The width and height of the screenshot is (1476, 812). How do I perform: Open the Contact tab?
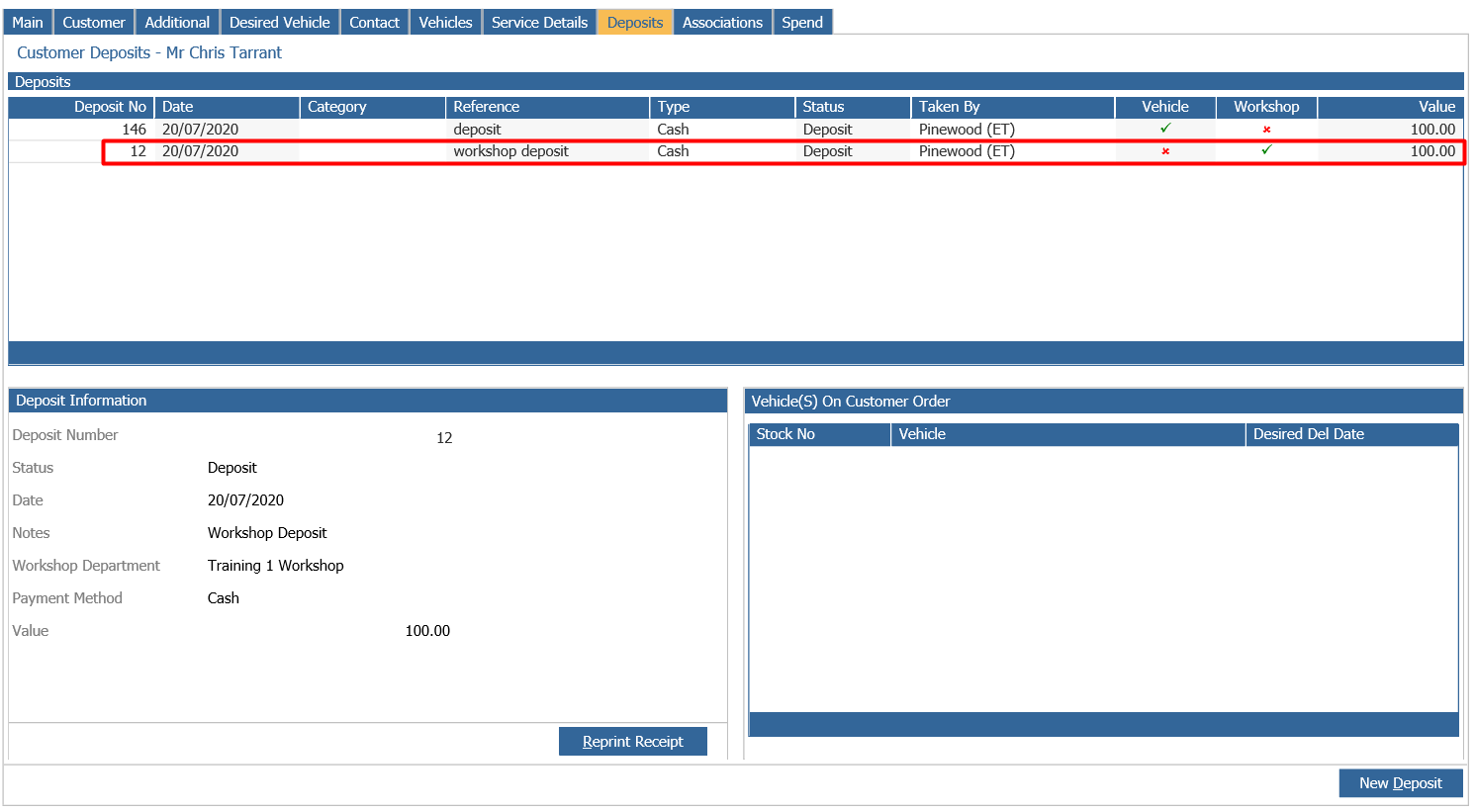point(374,22)
